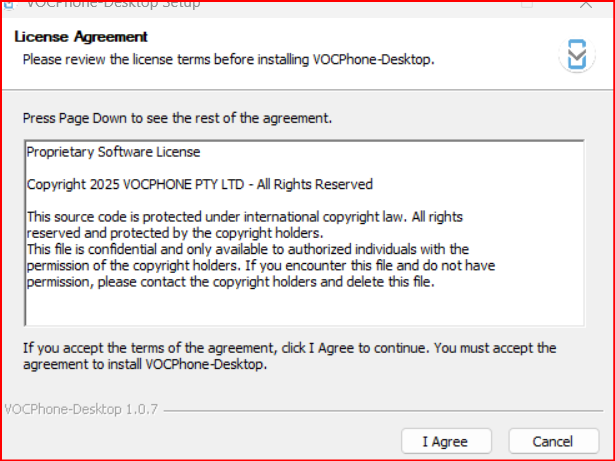The width and height of the screenshot is (615, 461).
Task: Click the installer icon in title bar
Action: 8,4
